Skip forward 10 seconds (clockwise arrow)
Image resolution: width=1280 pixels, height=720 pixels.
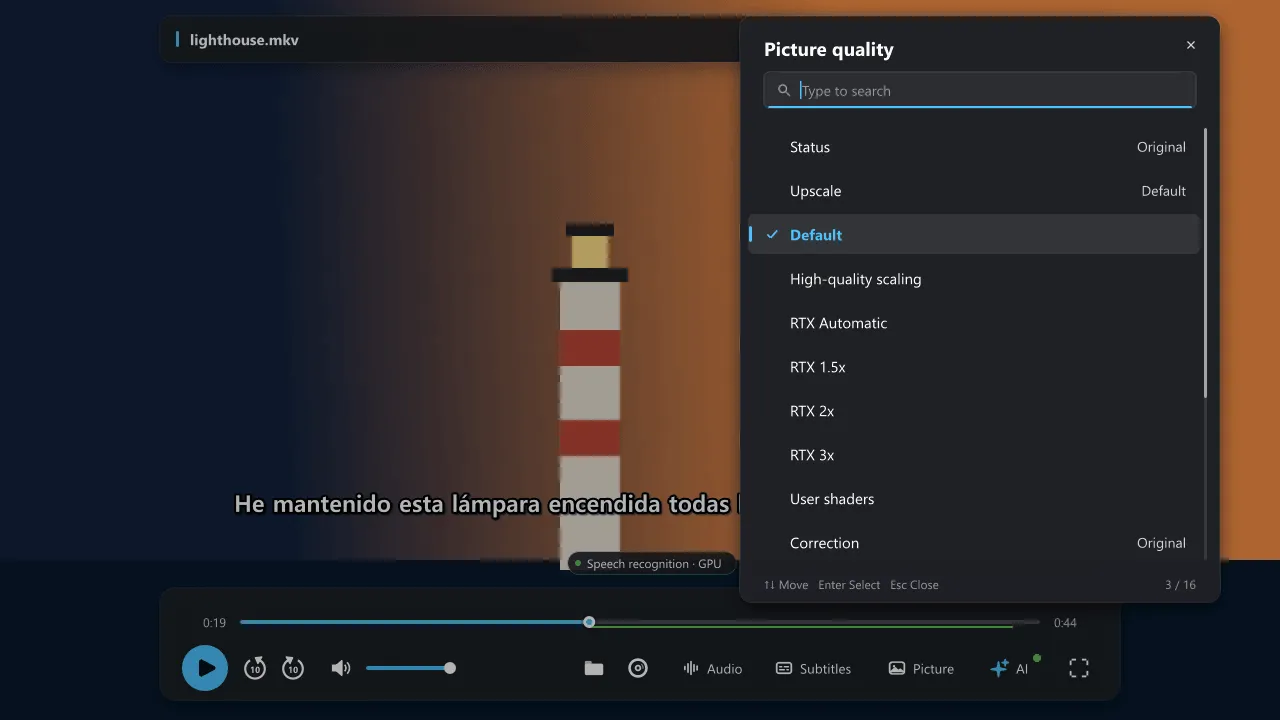click(x=293, y=668)
